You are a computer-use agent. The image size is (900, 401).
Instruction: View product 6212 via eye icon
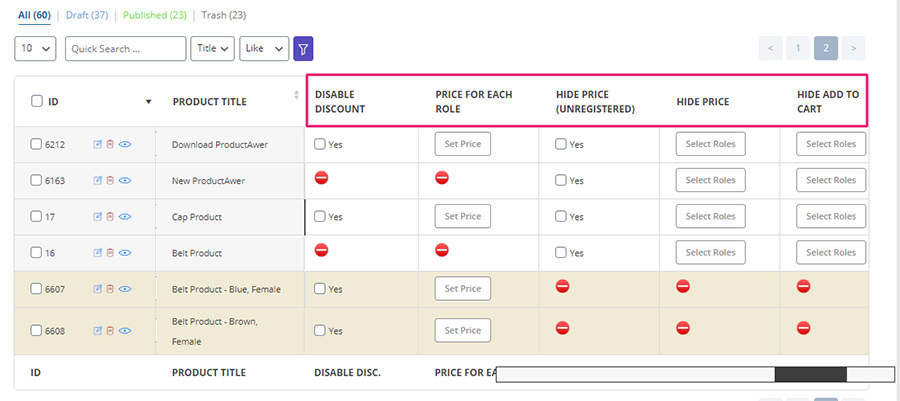pos(125,145)
